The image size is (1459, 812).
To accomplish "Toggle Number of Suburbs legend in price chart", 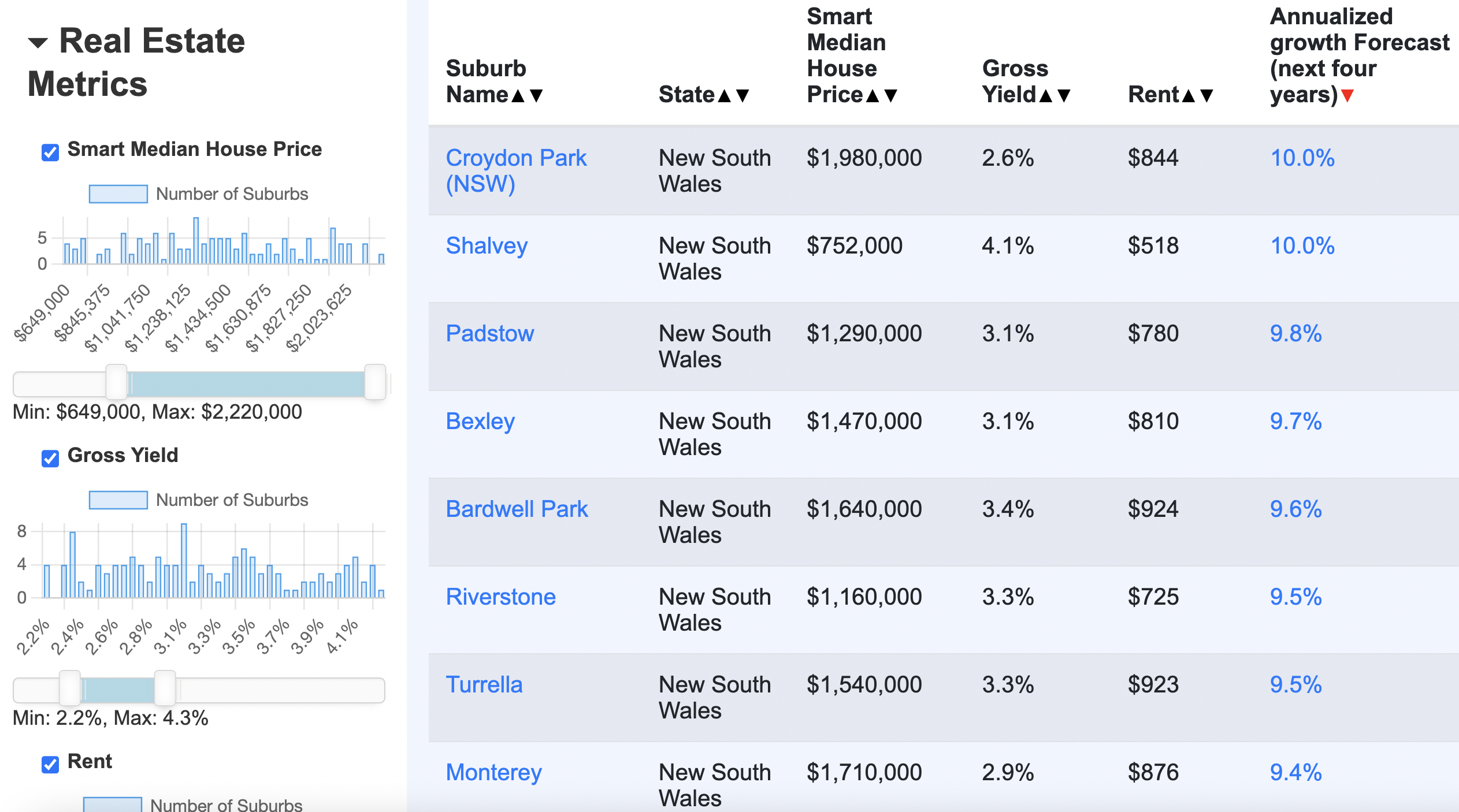I will point(118,194).
